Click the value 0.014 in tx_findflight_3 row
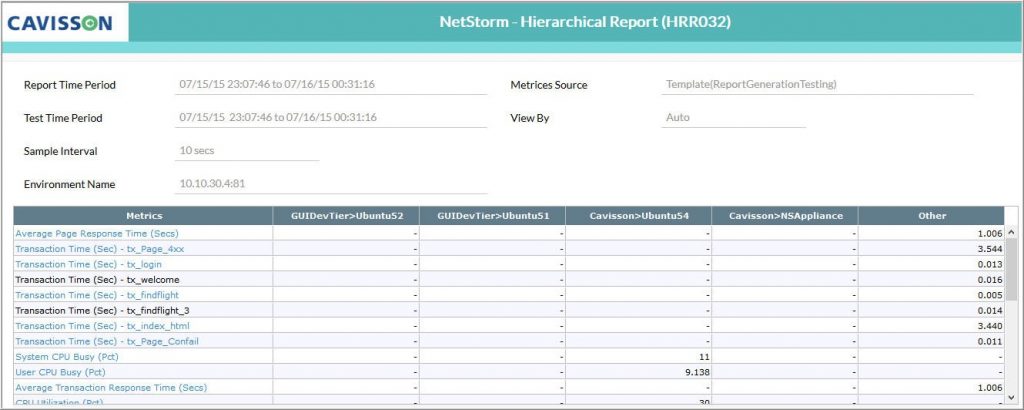The height and width of the screenshot is (410, 1024). pyautogui.click(x=990, y=311)
